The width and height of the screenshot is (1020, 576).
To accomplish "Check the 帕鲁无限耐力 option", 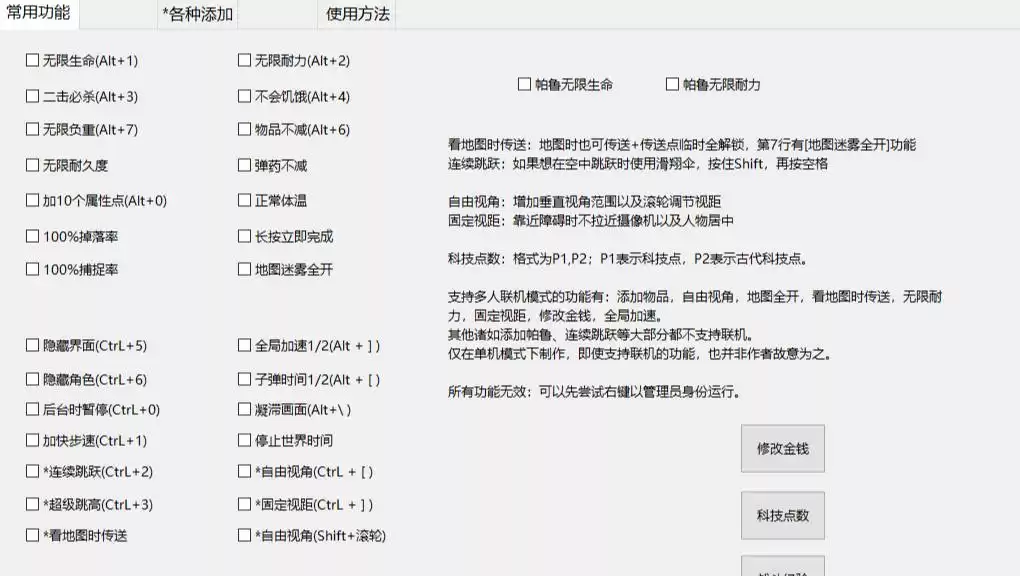I will pyautogui.click(x=673, y=85).
